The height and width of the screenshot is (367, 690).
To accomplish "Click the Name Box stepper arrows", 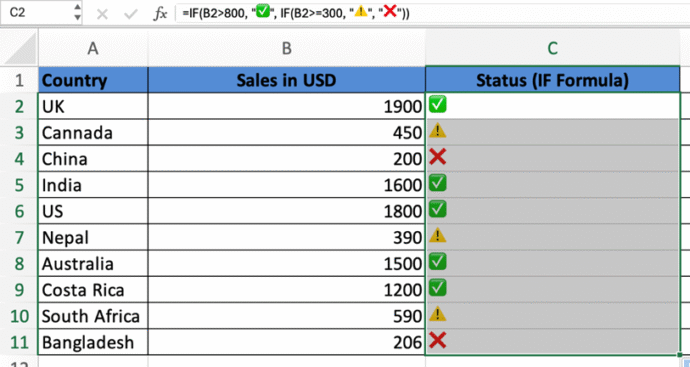I will click(77, 12).
